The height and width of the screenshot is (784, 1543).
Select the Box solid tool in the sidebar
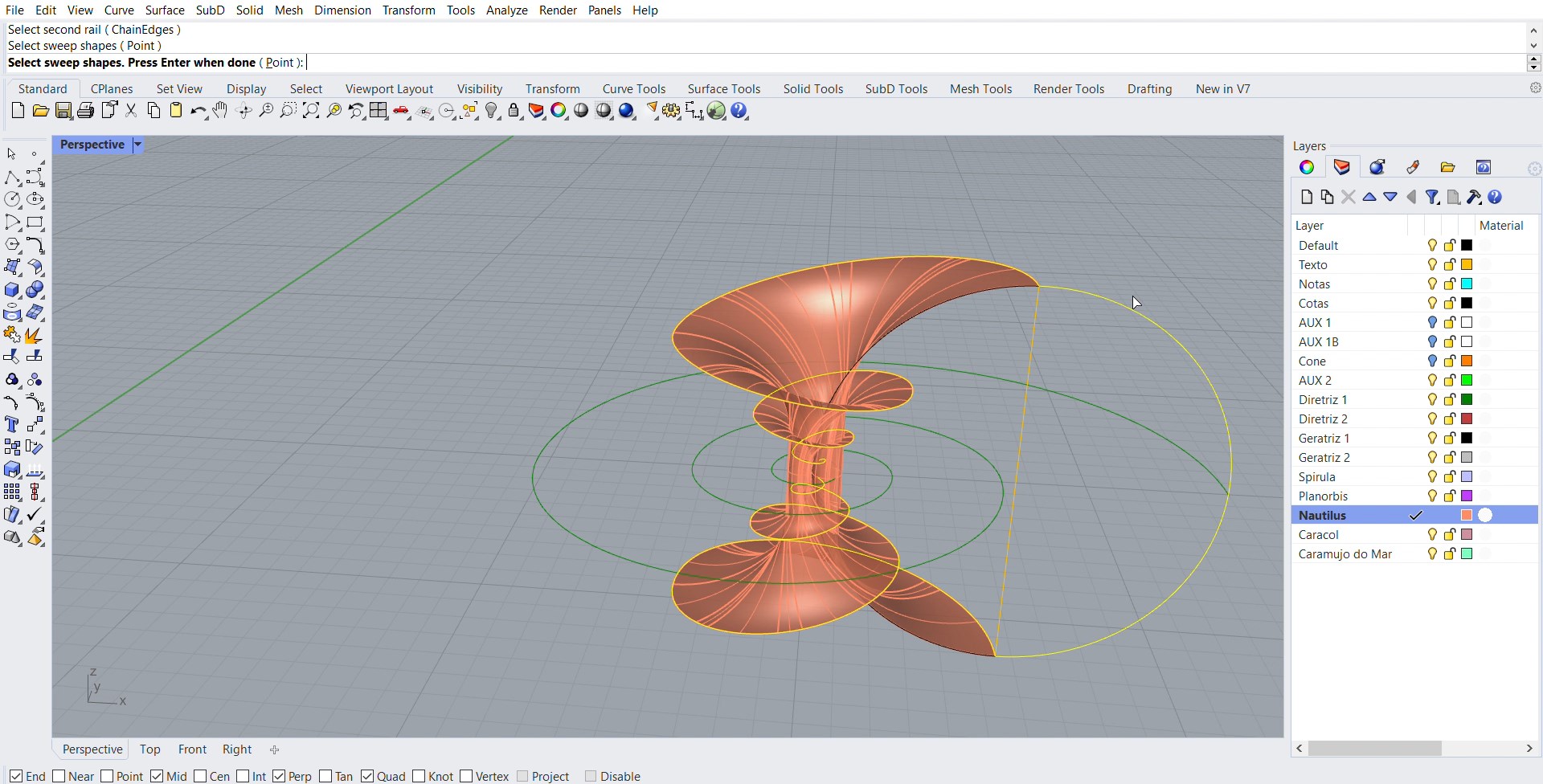tap(12, 290)
